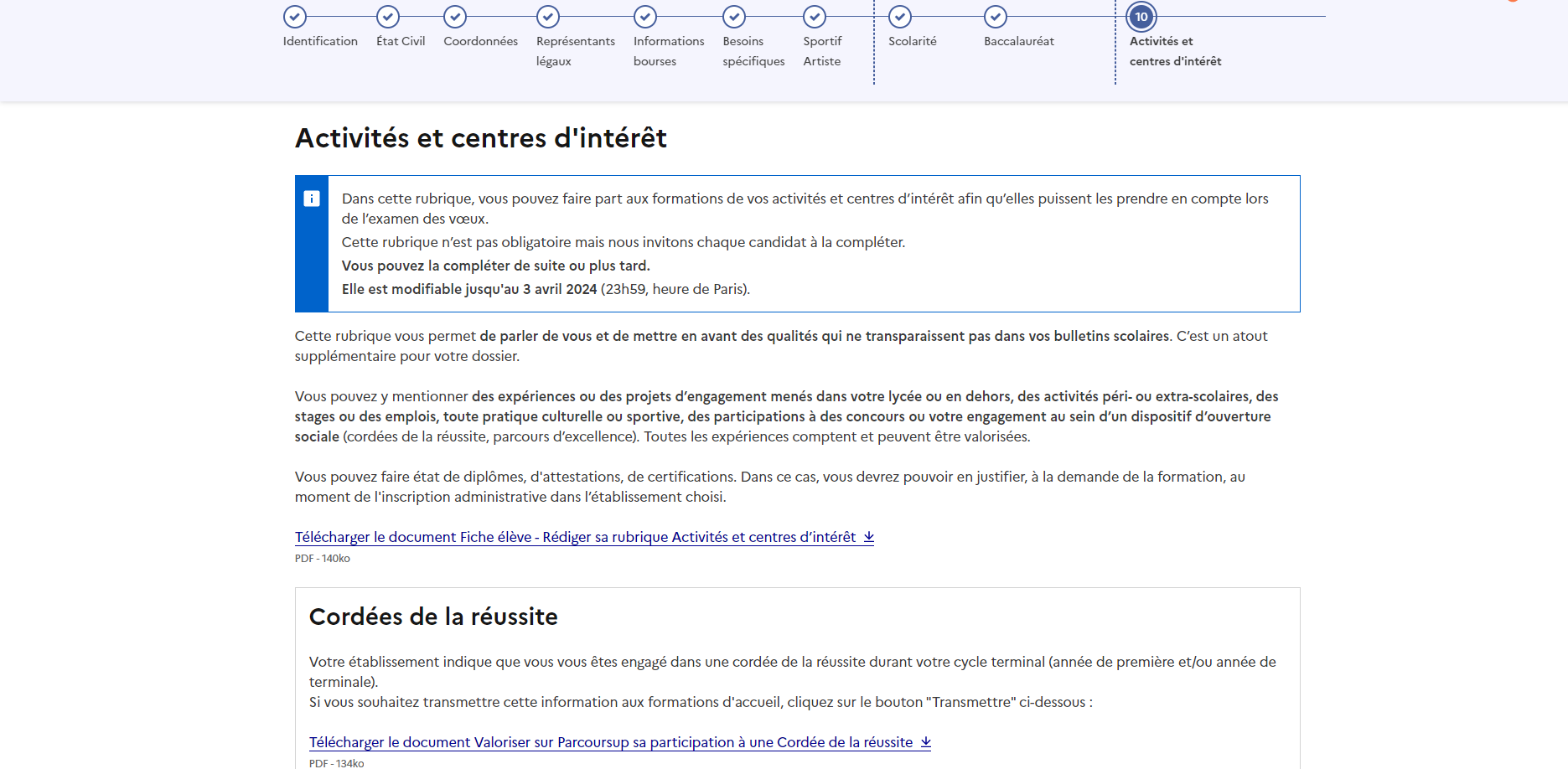Click the Identification step checkmark circle
The width and height of the screenshot is (1568, 769).
tap(295, 17)
